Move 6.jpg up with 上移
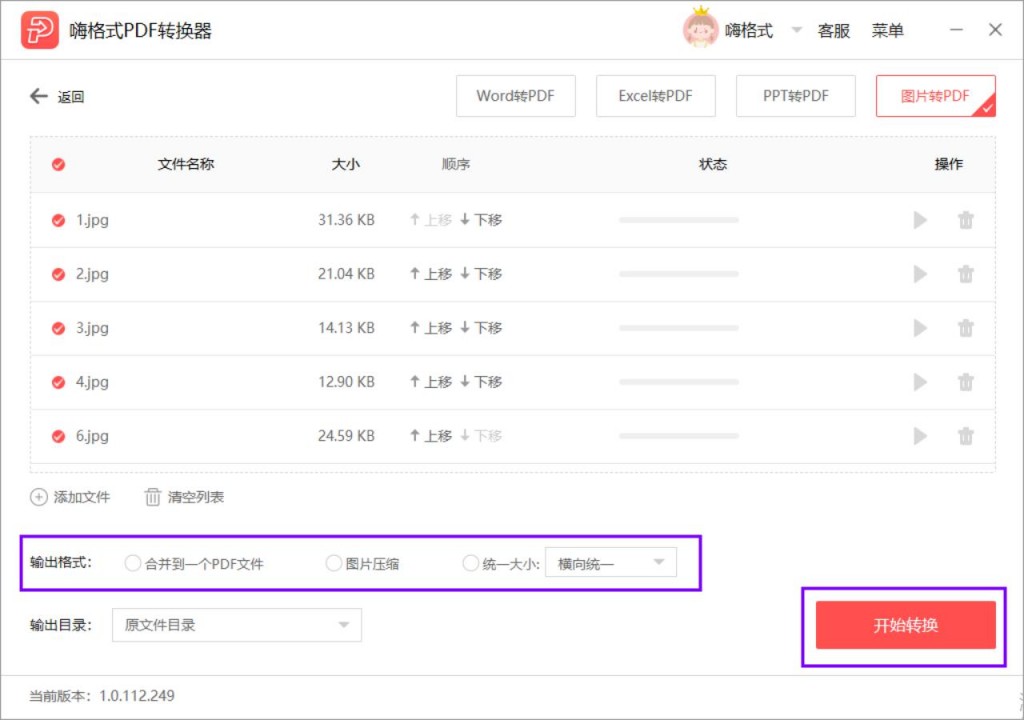 pyautogui.click(x=431, y=436)
